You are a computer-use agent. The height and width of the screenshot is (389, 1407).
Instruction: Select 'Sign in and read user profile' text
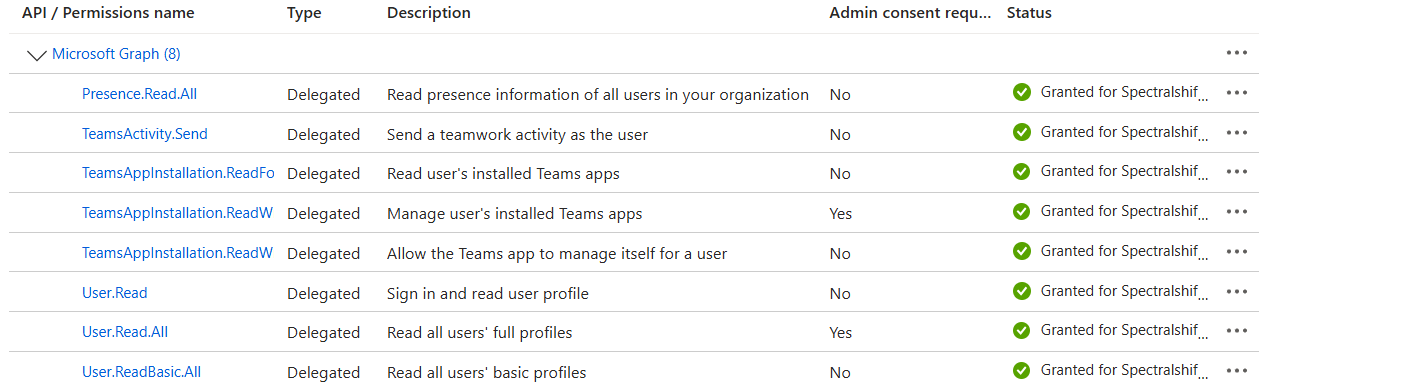(x=488, y=293)
